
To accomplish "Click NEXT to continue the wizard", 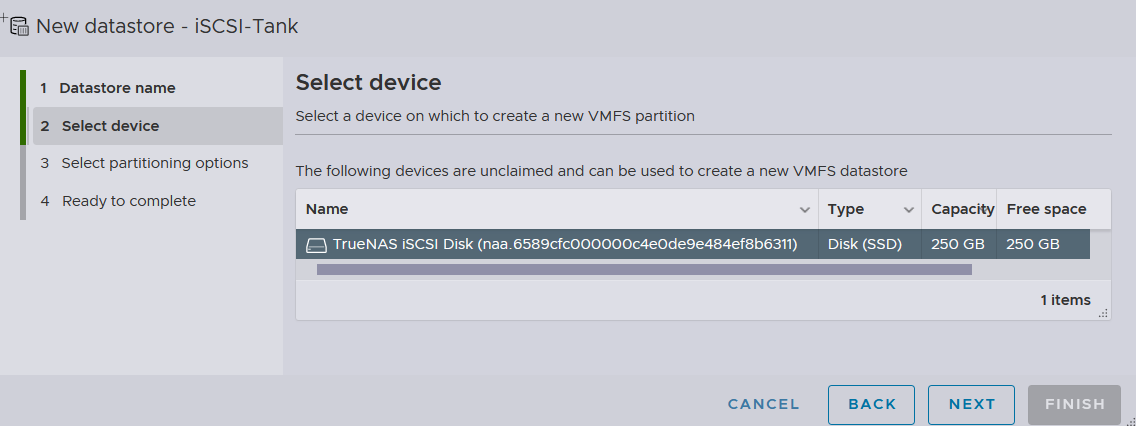I will [972, 404].
